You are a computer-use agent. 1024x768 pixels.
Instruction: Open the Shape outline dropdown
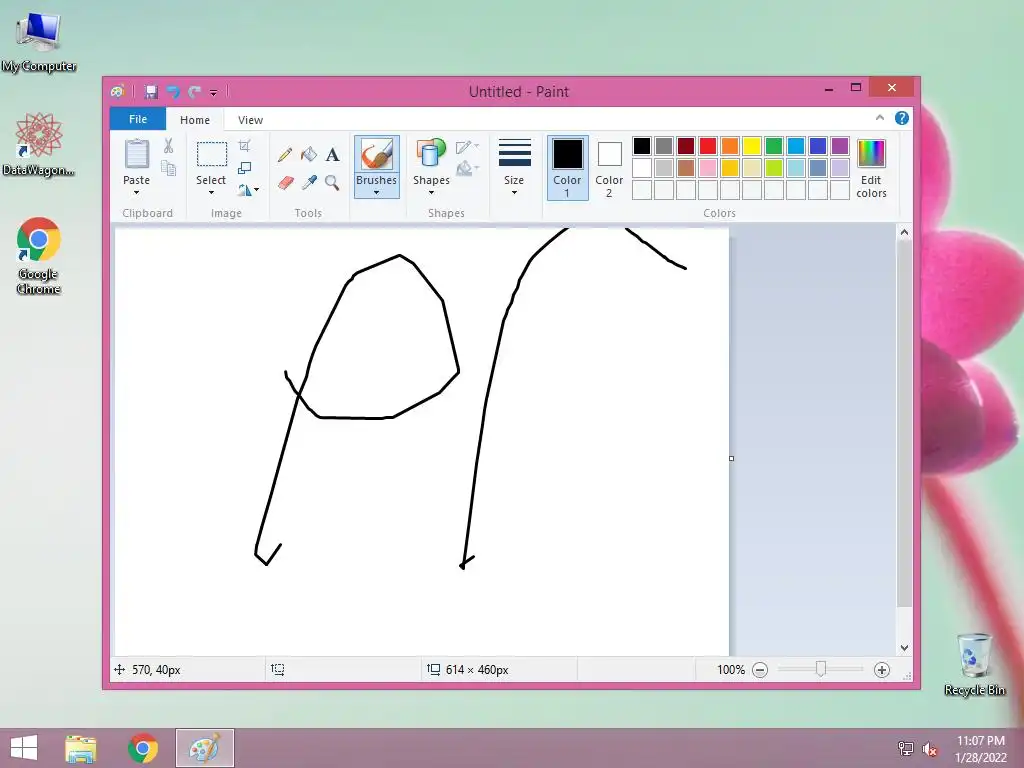tap(468, 147)
